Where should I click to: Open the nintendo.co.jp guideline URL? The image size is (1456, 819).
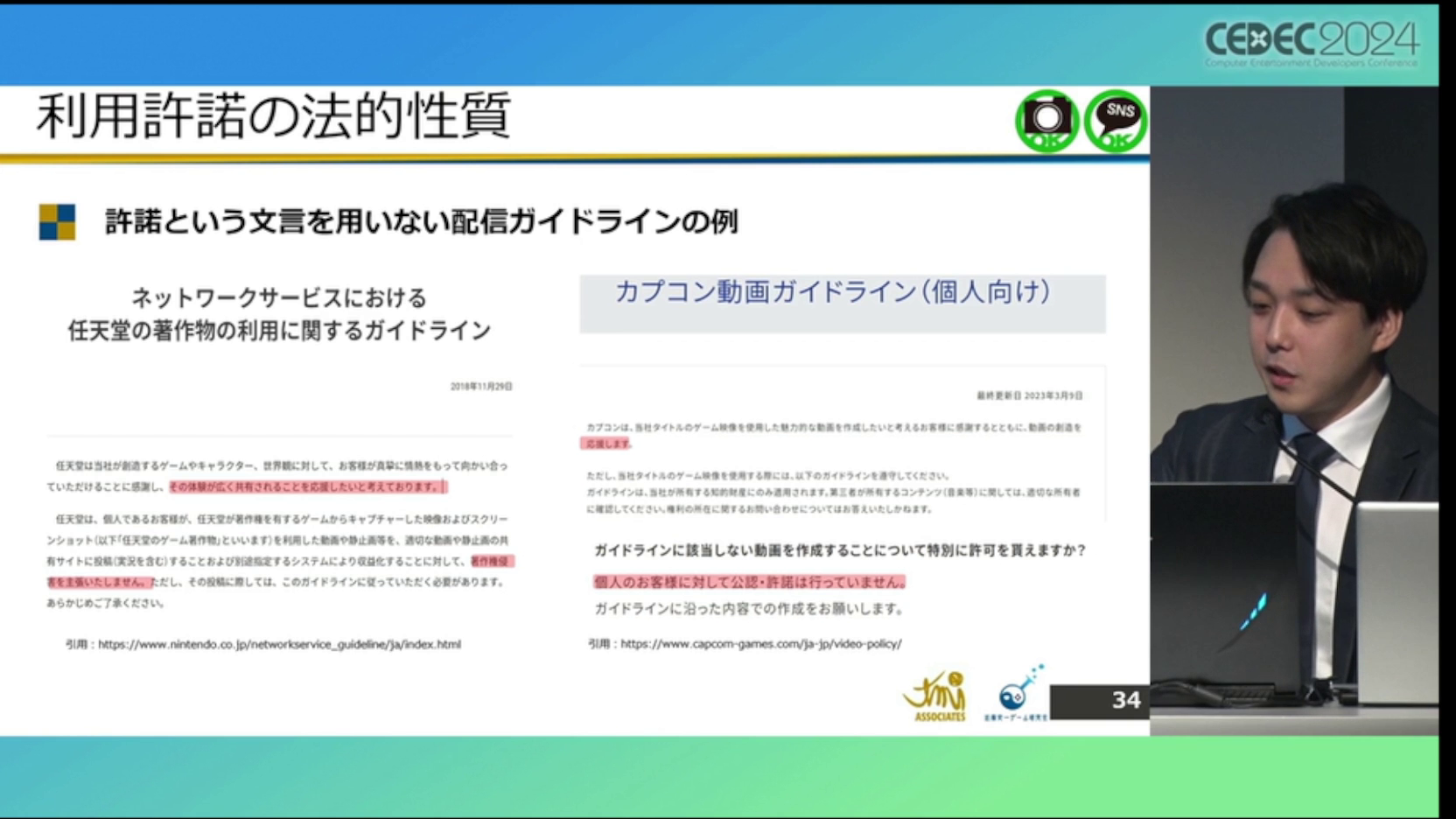tap(279, 644)
